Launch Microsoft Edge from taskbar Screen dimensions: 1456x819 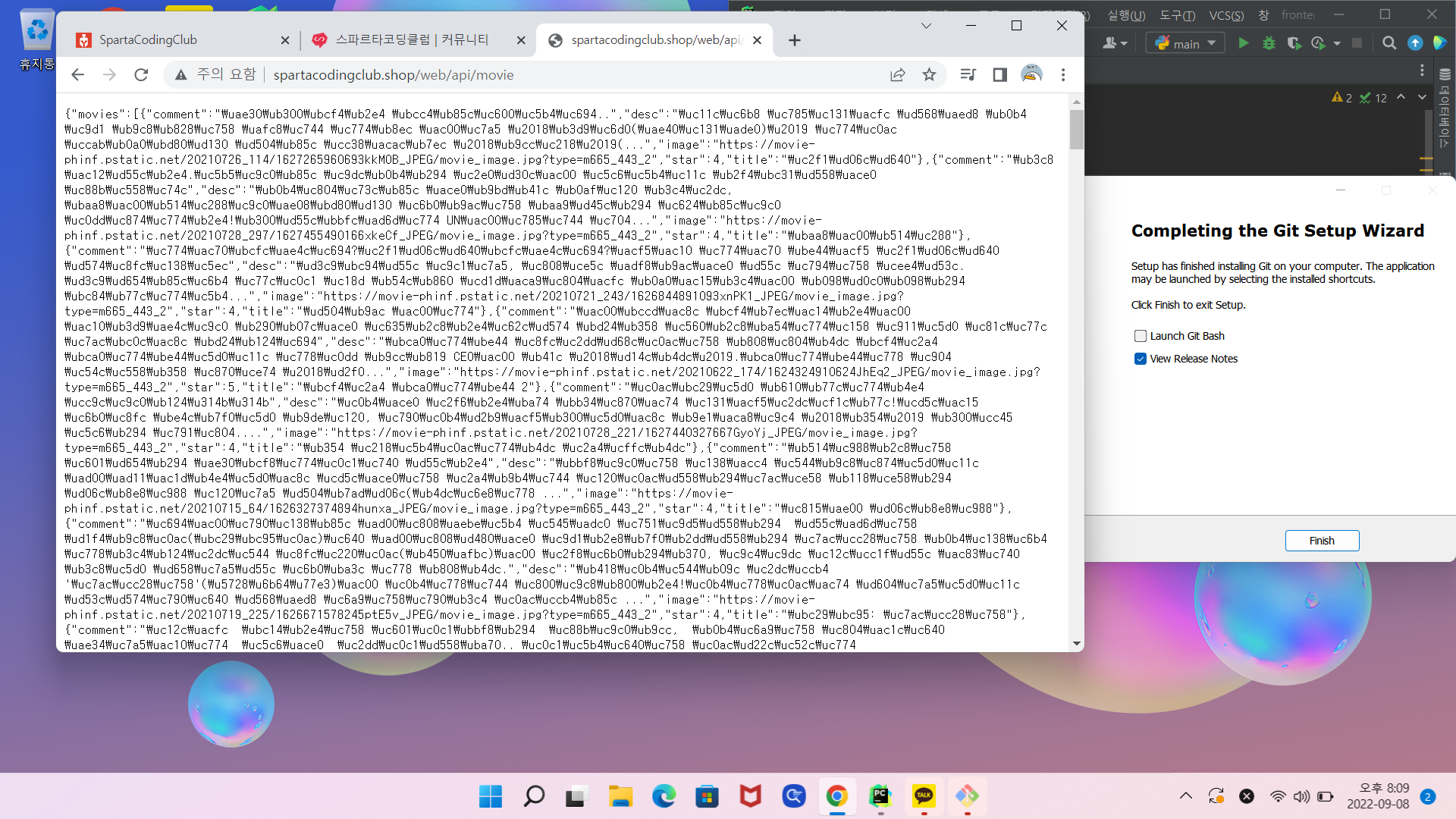(x=664, y=796)
